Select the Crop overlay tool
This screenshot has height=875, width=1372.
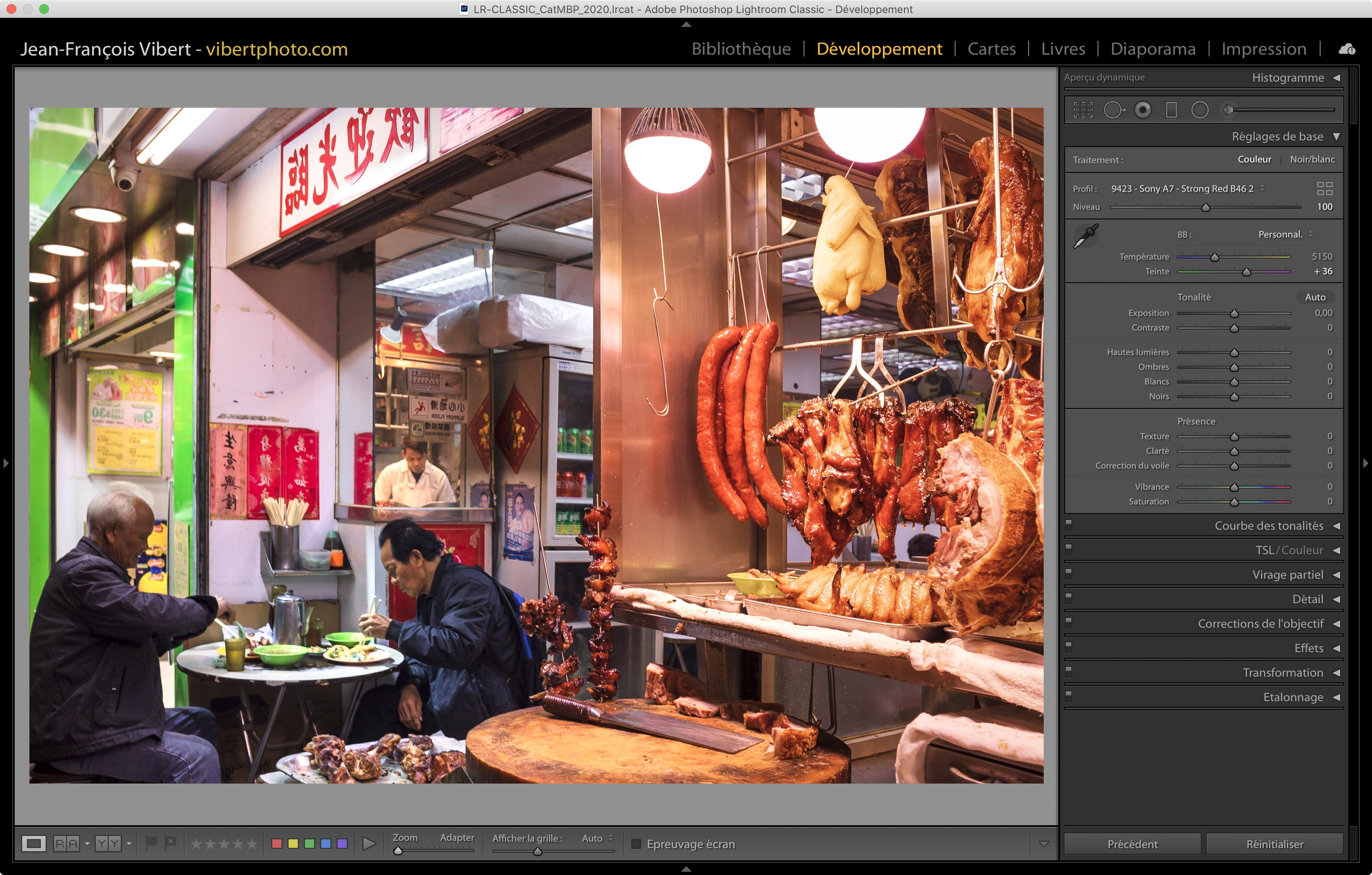pos(1082,110)
